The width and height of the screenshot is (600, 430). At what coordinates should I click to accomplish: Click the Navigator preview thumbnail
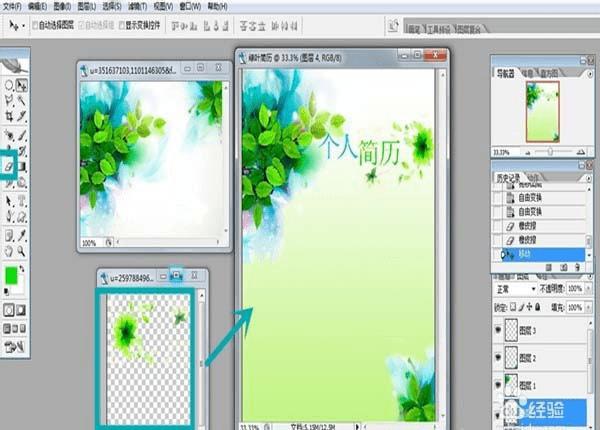[x=543, y=111]
